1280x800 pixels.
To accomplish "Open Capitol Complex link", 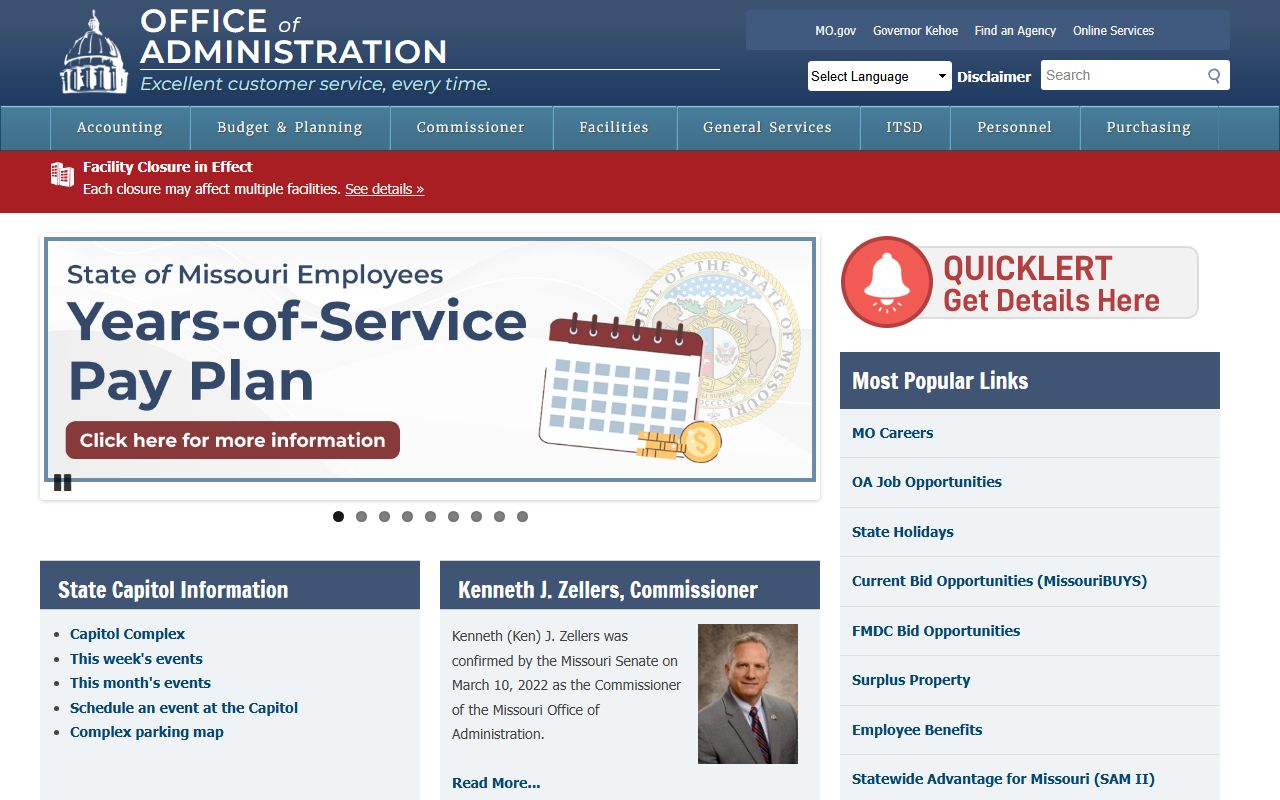I will click(127, 634).
